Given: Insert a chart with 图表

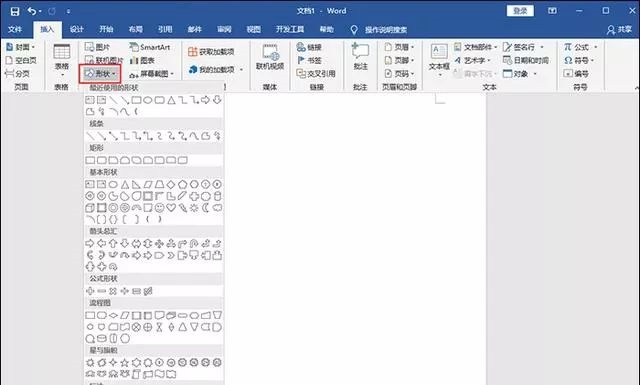Looking at the screenshot, I should click(142, 60).
